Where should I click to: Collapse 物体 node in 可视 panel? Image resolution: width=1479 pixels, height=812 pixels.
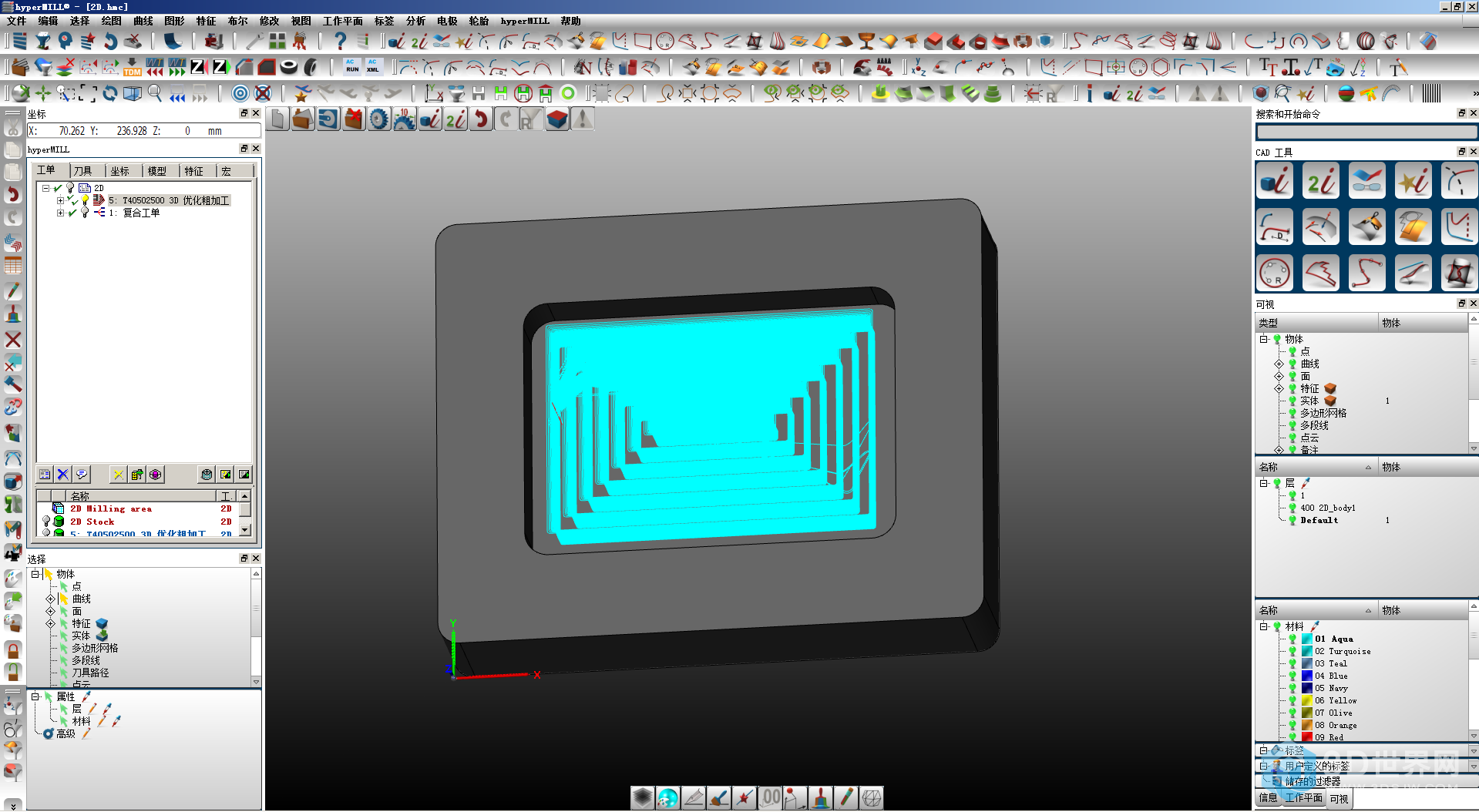tap(1264, 339)
